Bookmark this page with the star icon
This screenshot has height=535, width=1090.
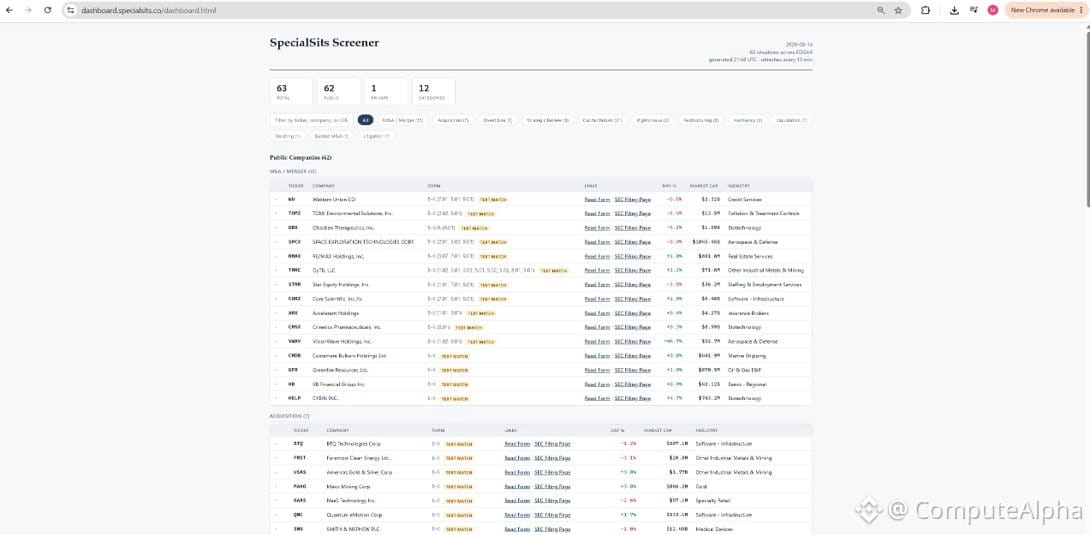coord(898,10)
